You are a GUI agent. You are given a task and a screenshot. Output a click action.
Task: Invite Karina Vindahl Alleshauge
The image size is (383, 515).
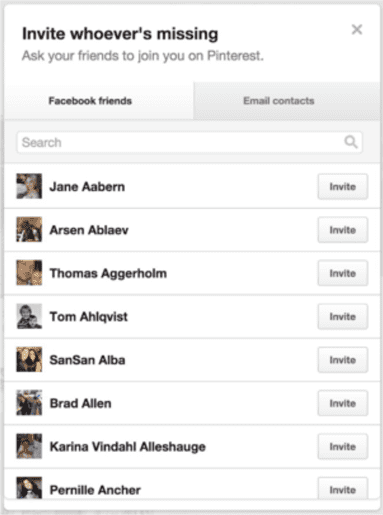tap(343, 447)
